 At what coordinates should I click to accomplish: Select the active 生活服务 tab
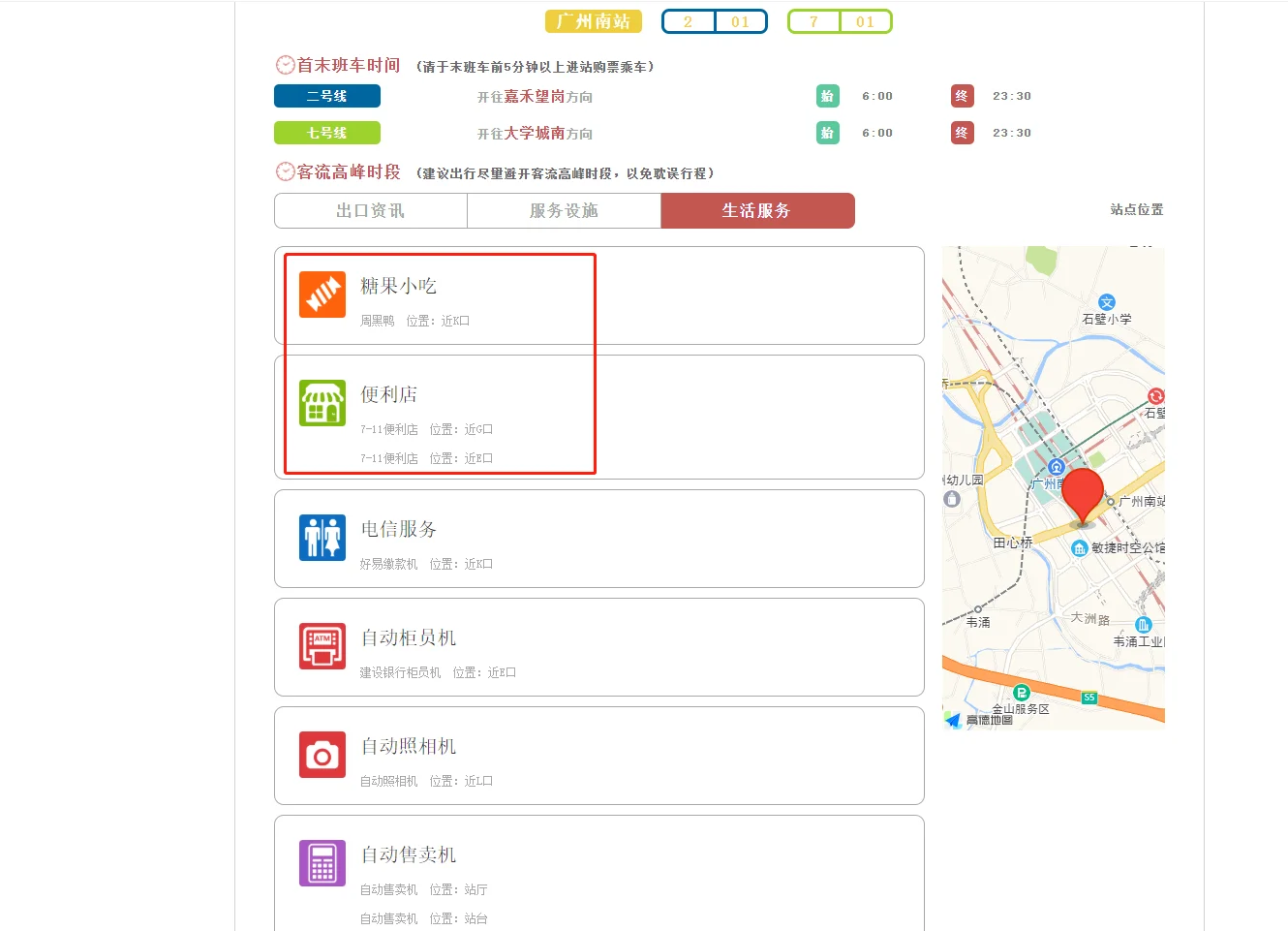pyautogui.click(x=757, y=210)
